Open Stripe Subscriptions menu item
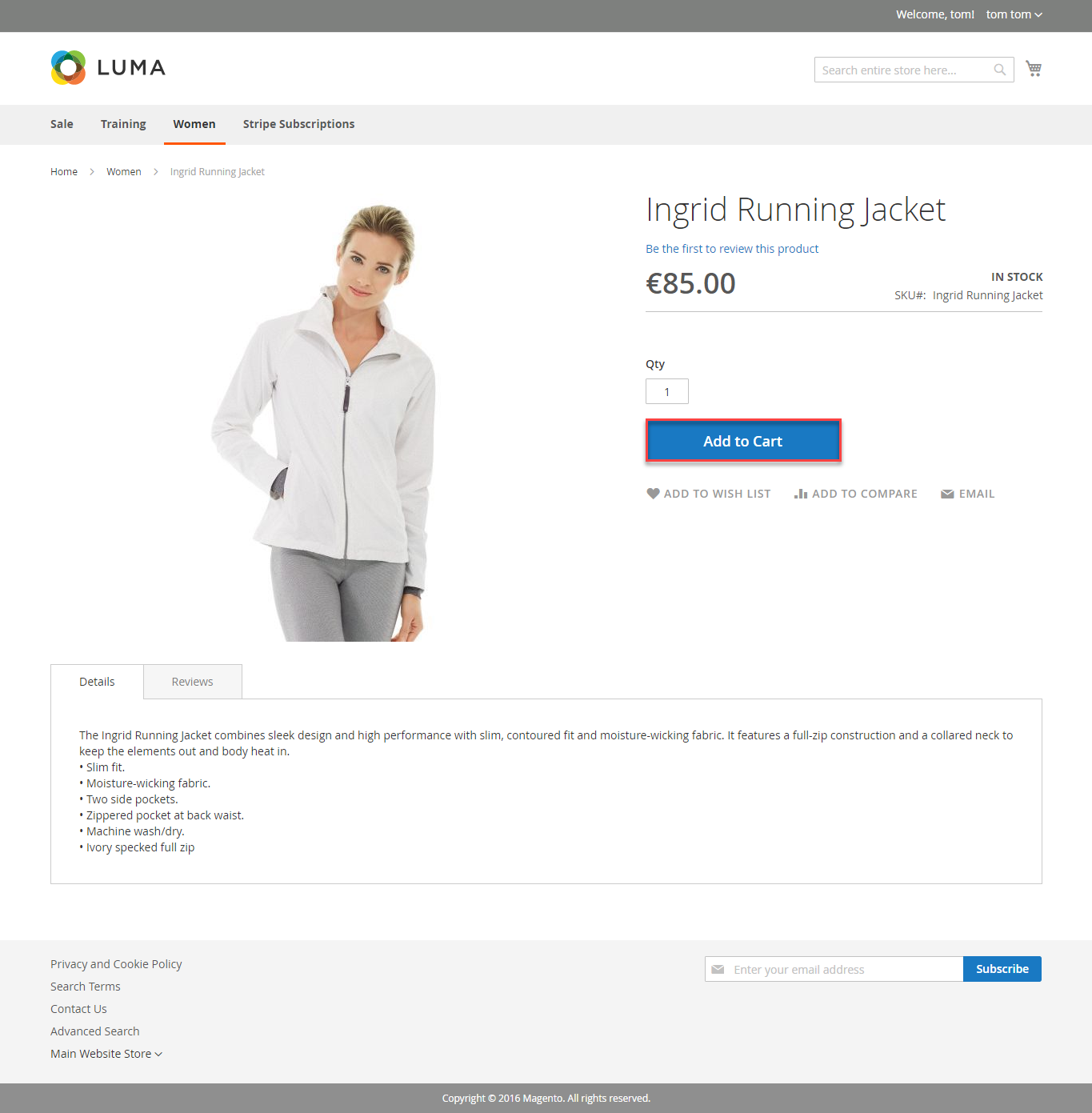 coord(298,124)
